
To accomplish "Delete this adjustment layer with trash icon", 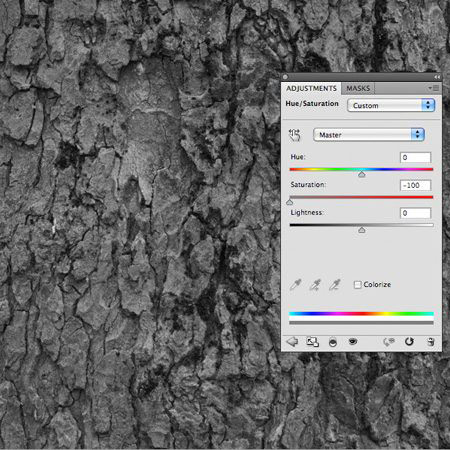I will coord(430,342).
